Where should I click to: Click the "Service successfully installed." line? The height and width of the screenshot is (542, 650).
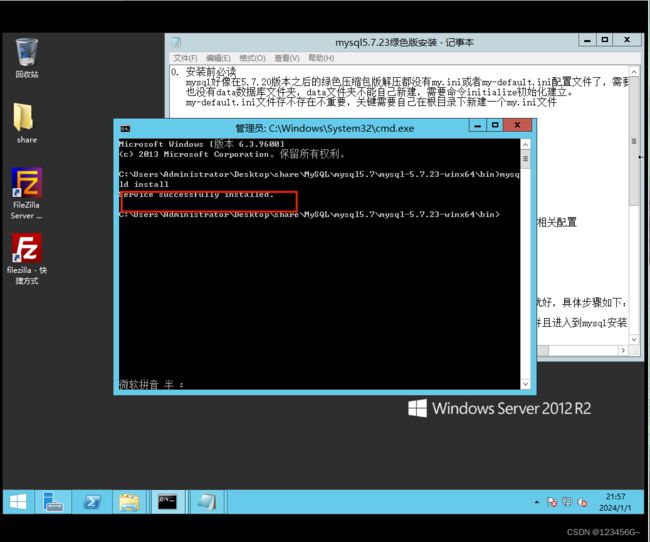[x=196, y=194]
